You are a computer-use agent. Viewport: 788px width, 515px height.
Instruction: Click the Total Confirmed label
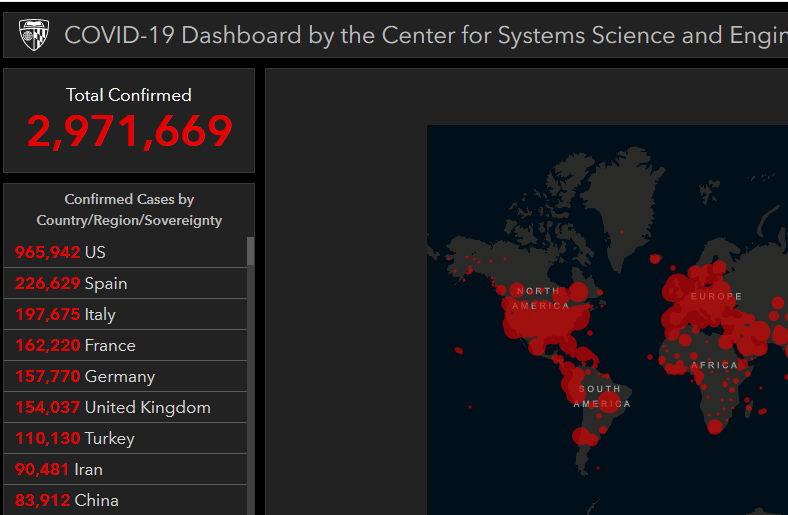[x=129, y=95]
